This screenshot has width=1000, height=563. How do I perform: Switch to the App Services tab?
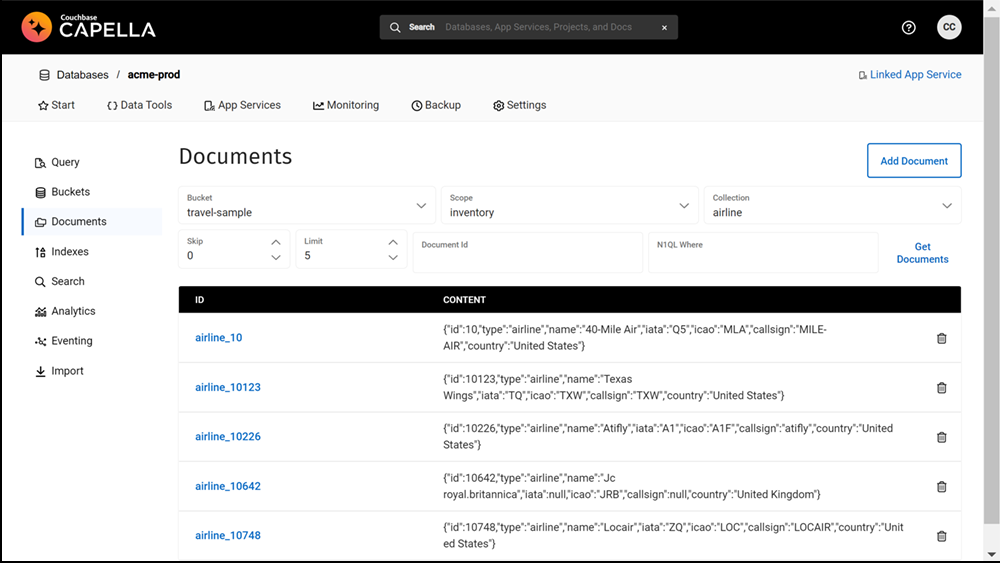coord(242,105)
